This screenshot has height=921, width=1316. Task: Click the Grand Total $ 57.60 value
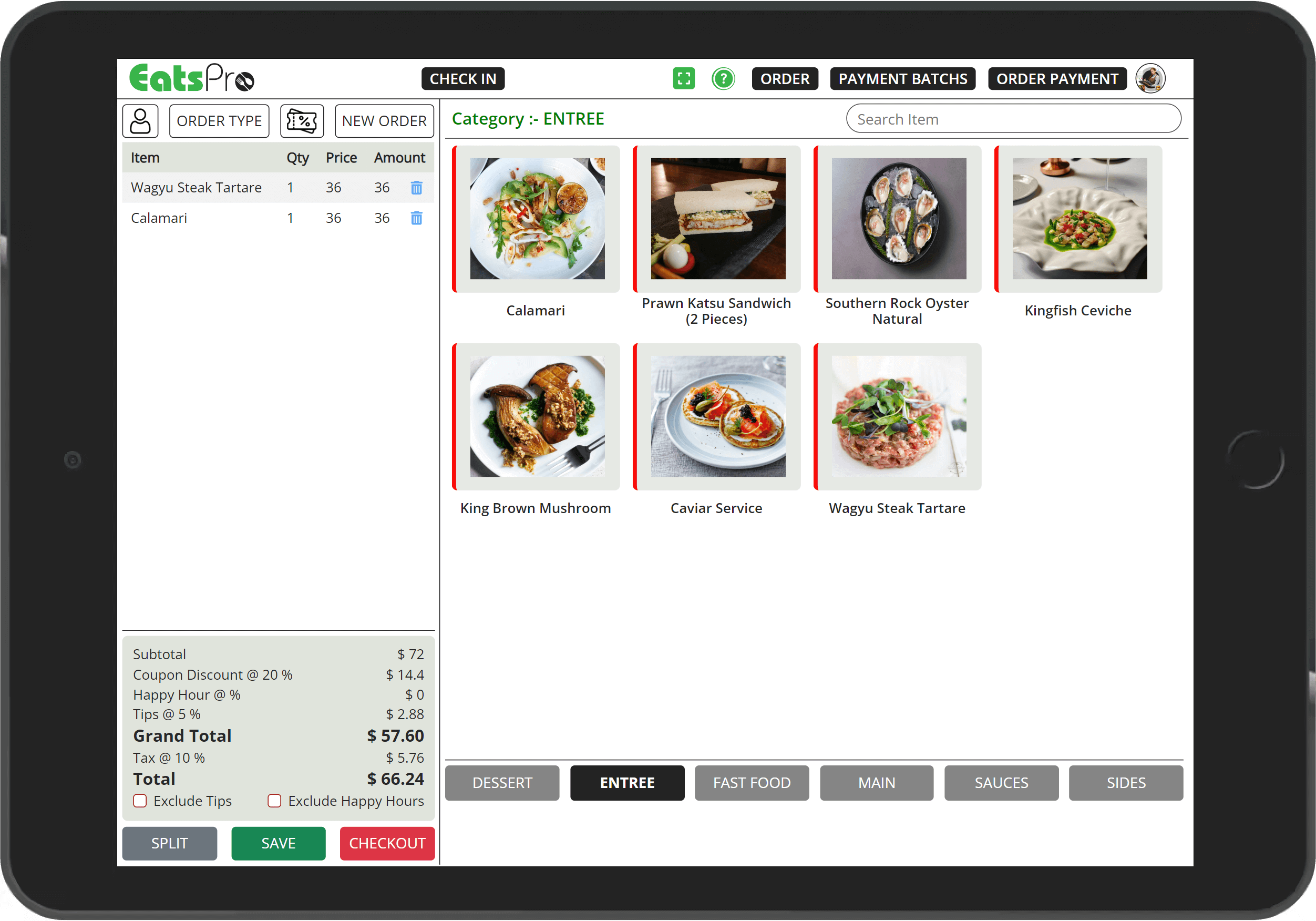pos(396,736)
